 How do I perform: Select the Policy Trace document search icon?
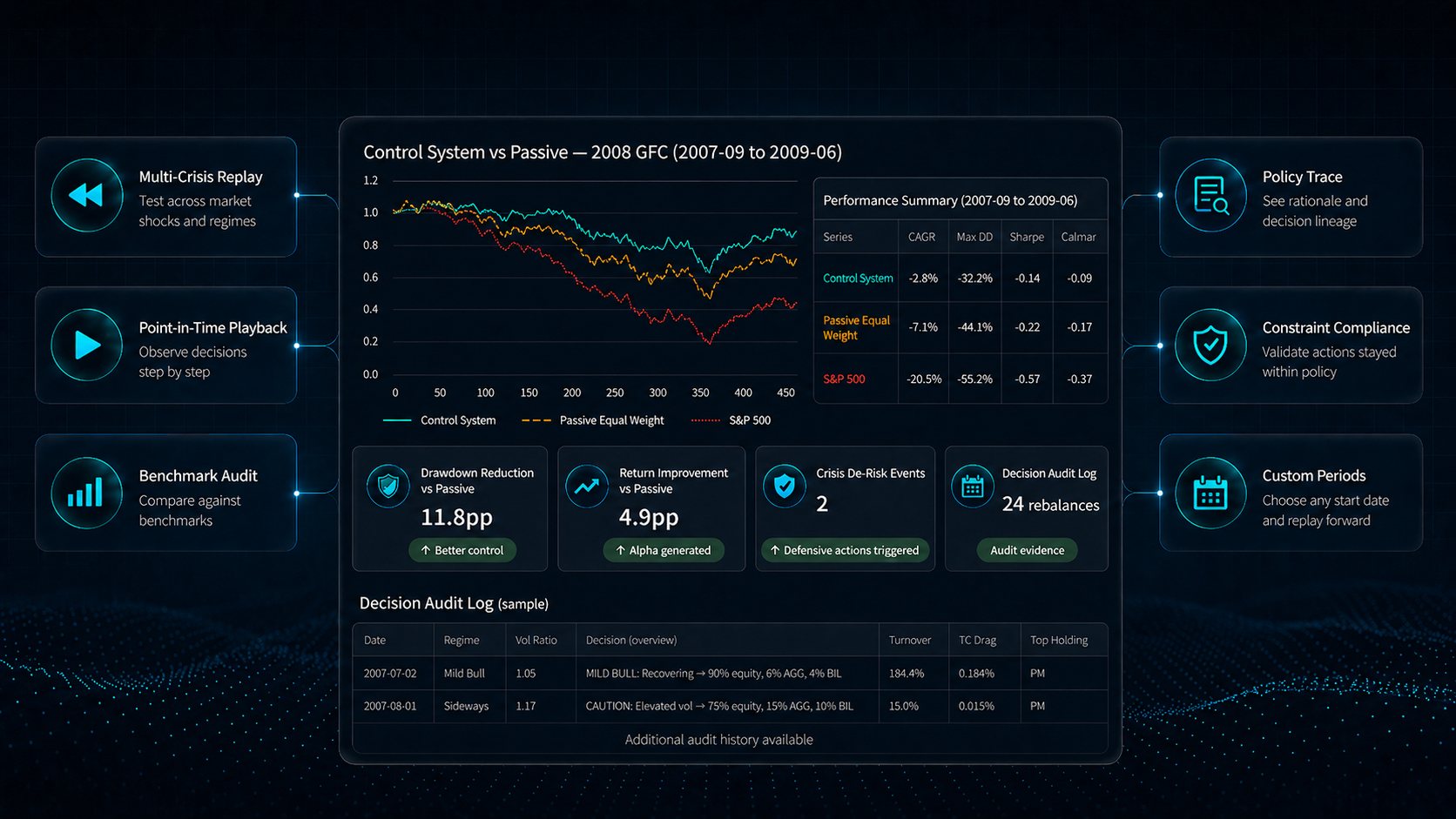(x=1210, y=195)
